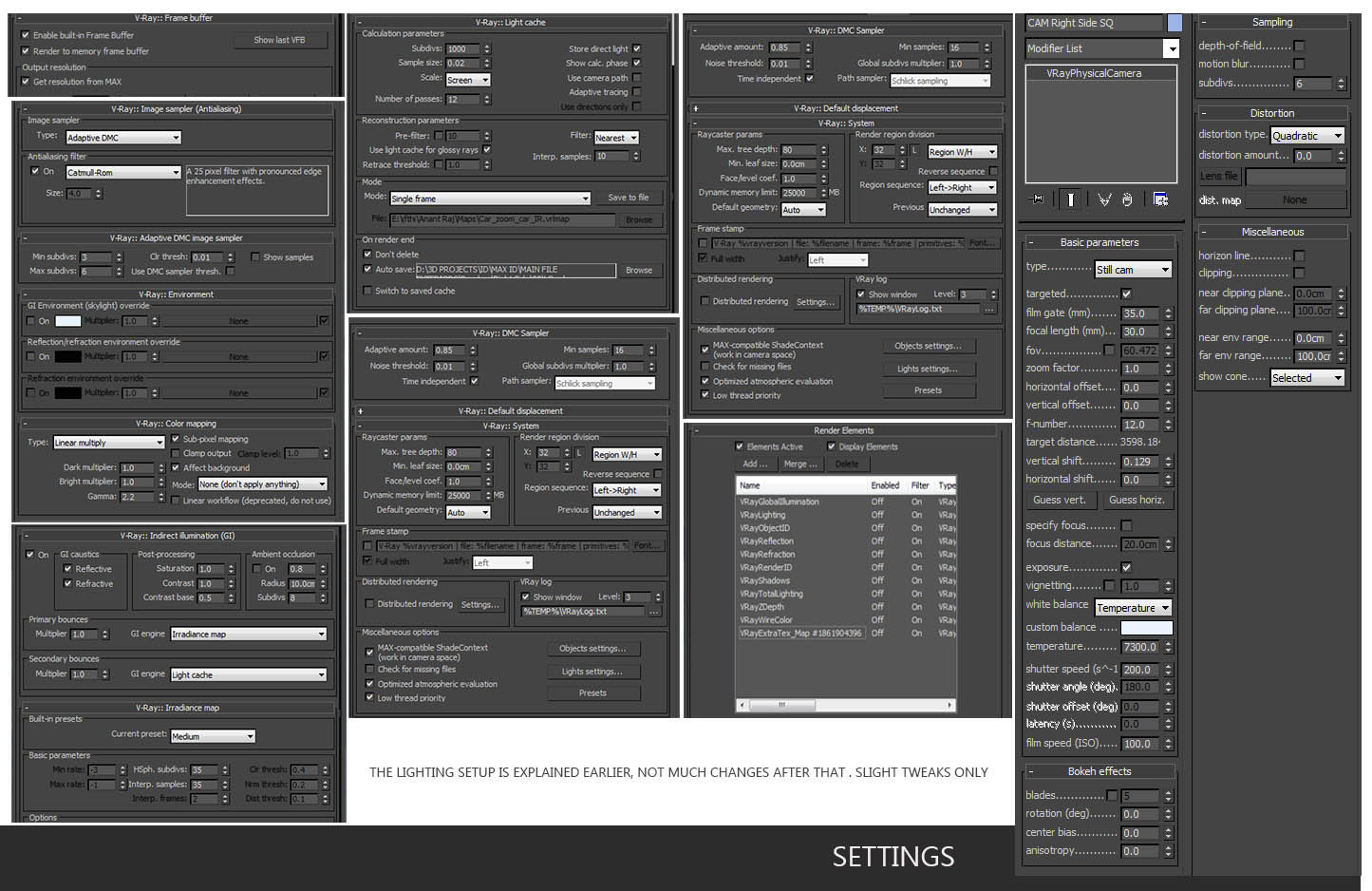Screen dimensions: 1372x891
Task: Click the Pin Stack icon below modifier stack
Action: pos(1036,199)
